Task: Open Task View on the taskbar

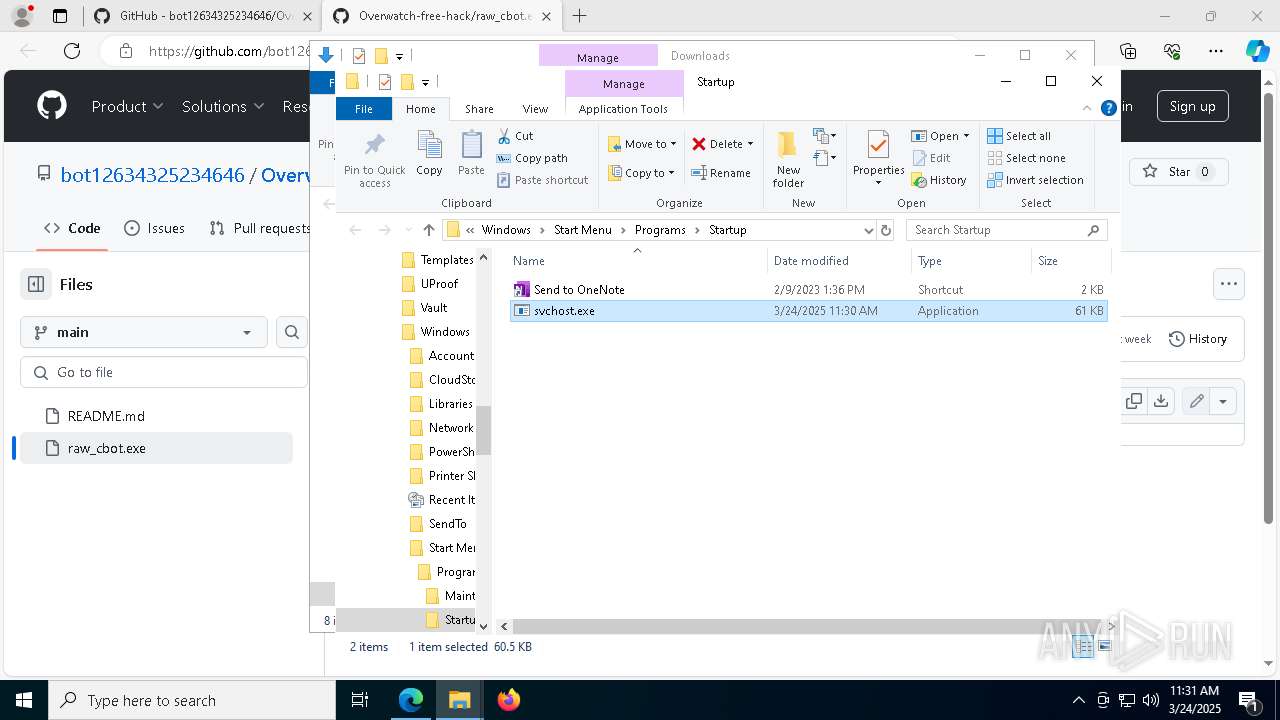Action: coord(361,700)
